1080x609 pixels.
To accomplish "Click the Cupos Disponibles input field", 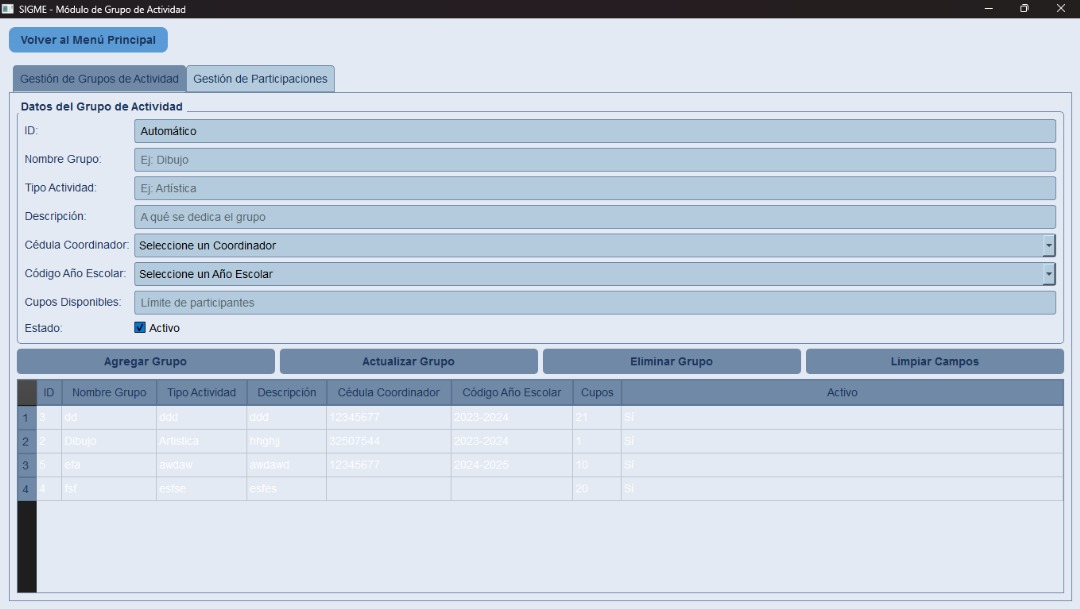I will click(x=594, y=302).
